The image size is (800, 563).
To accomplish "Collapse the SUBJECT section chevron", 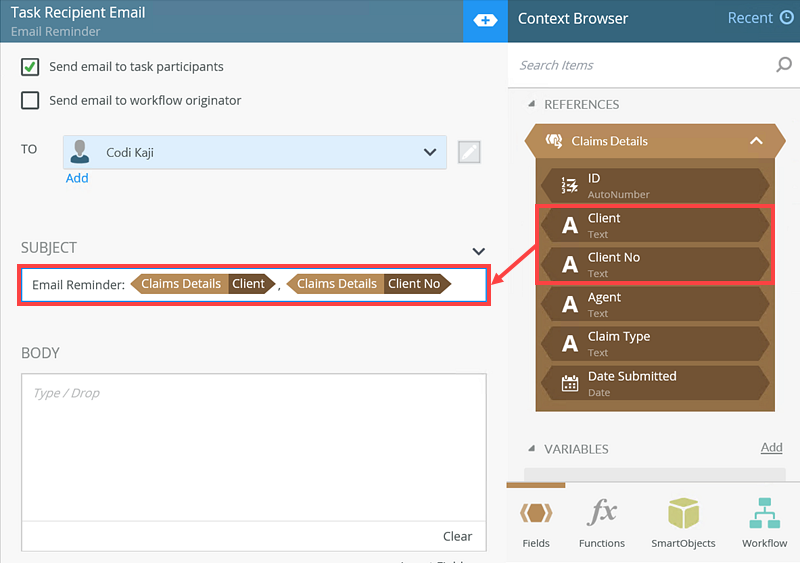I will point(479,251).
